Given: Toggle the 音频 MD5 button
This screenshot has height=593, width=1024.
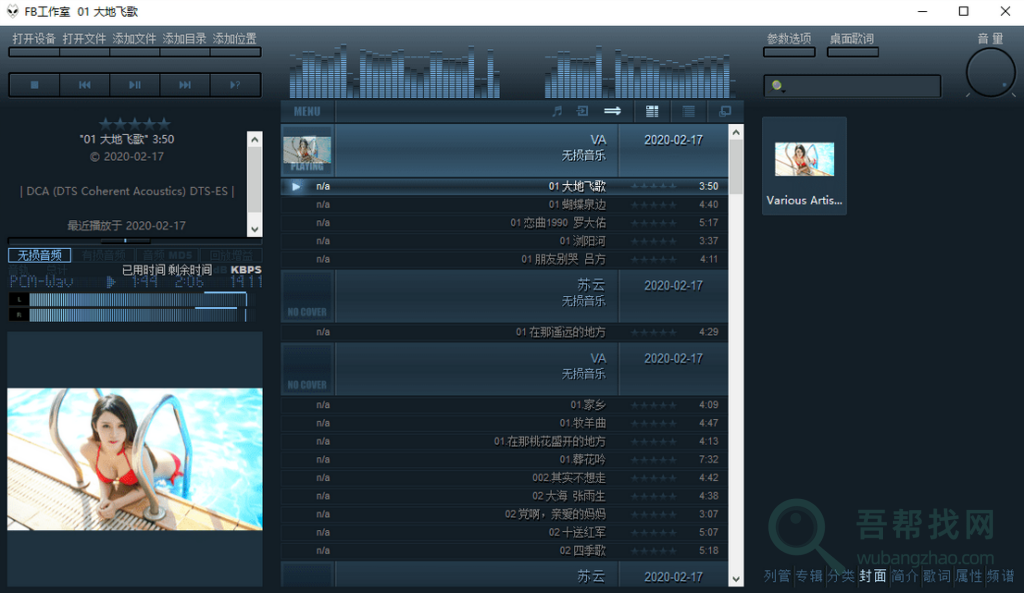Looking at the screenshot, I should click(x=166, y=255).
